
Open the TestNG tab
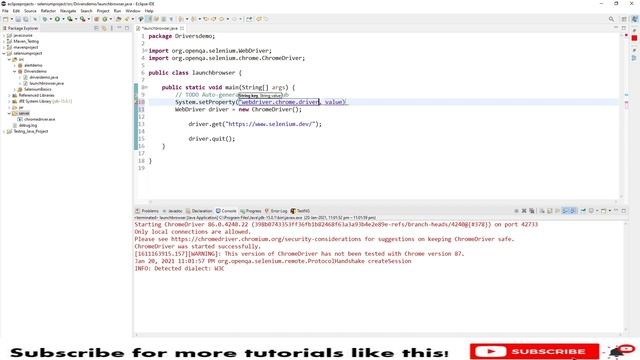(300, 211)
